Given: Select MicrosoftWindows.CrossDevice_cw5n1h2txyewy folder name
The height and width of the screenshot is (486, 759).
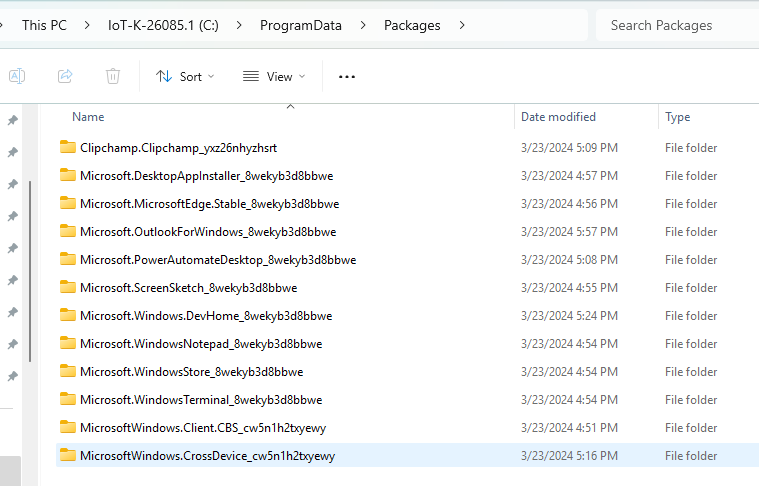Looking at the screenshot, I should point(208,456).
